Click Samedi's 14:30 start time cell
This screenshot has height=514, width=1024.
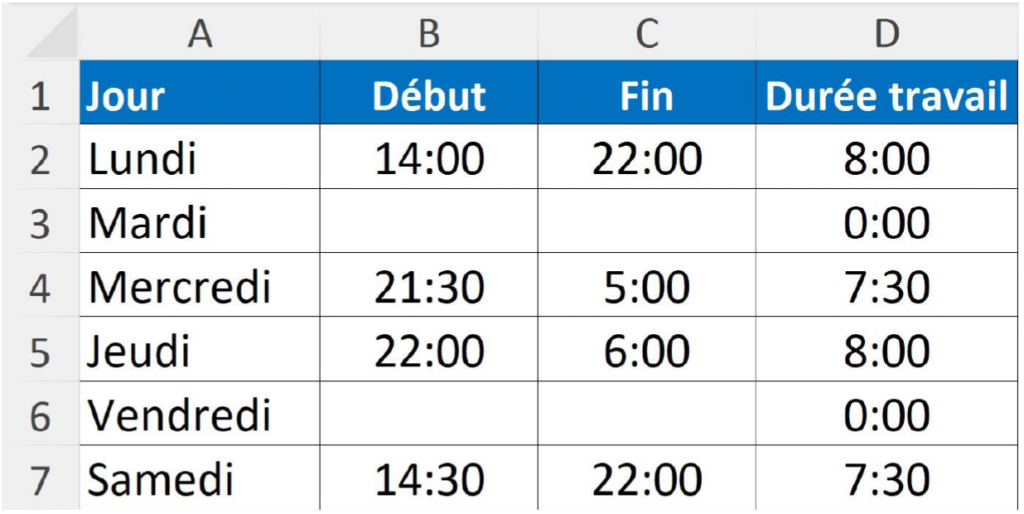click(x=429, y=480)
